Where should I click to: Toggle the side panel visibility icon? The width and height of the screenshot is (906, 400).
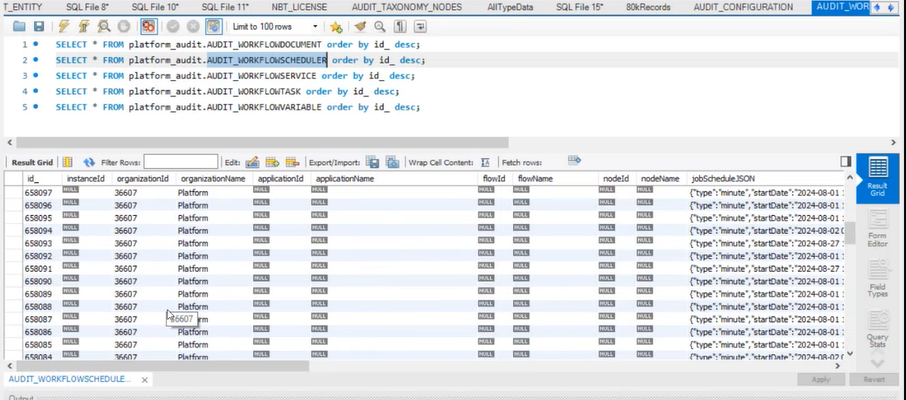(x=845, y=161)
